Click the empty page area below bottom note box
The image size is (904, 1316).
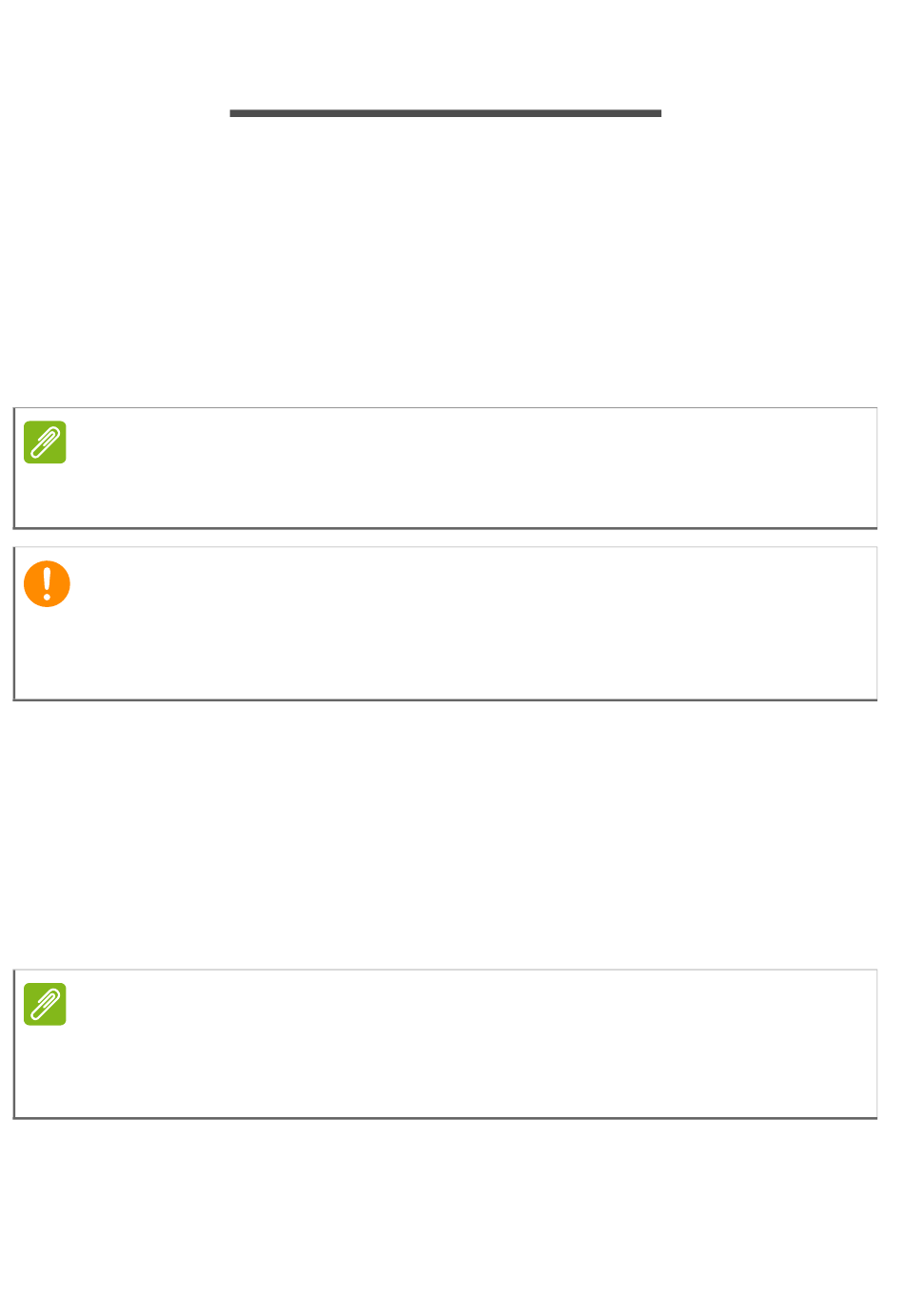pyautogui.click(x=445, y=1216)
